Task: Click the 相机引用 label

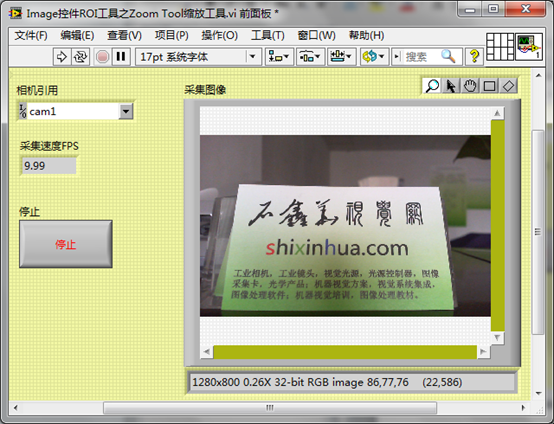Action: [x=37, y=90]
